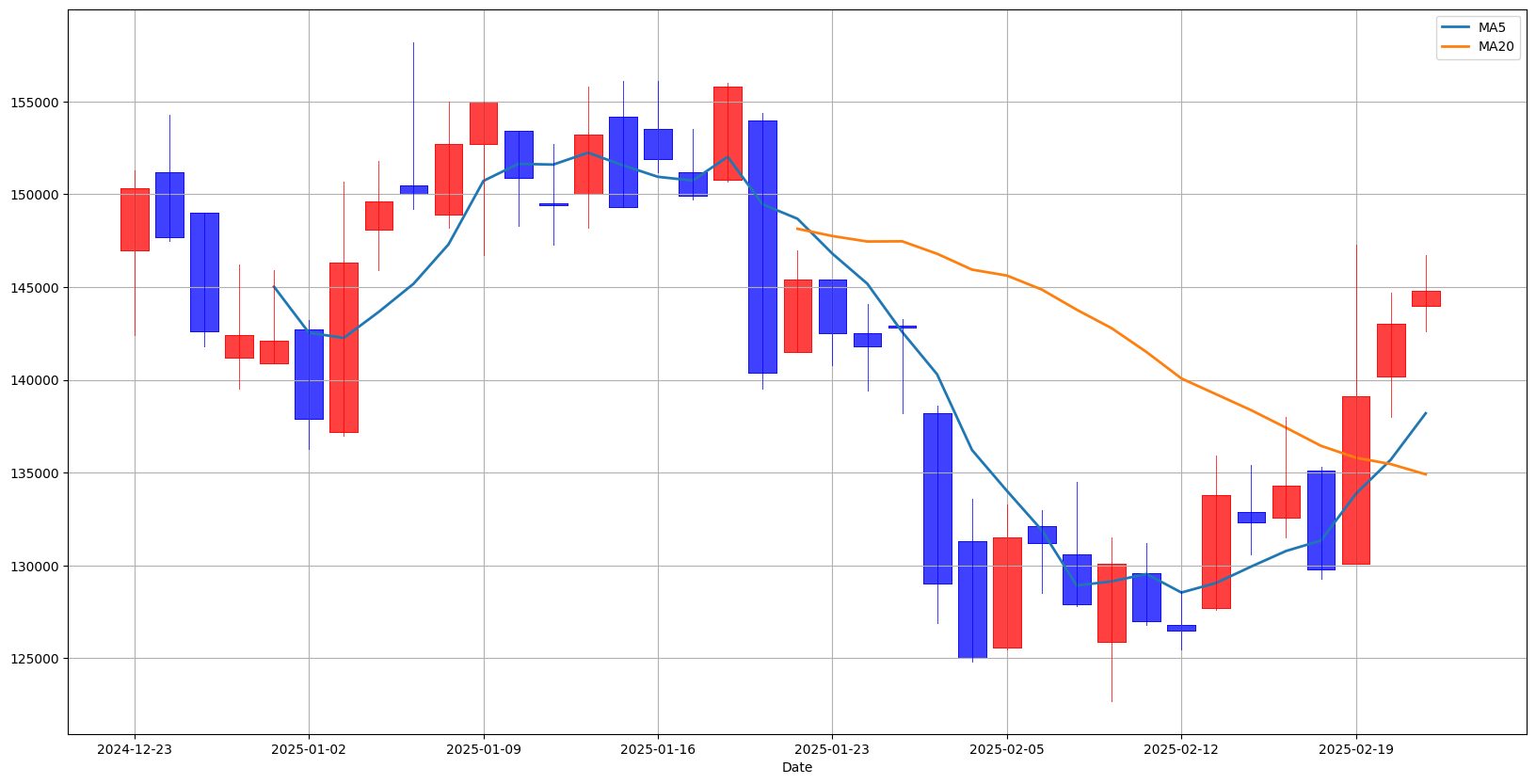Image resolution: width=1536 pixels, height=784 pixels.
Task: Click the red candlestick at 2024-12-23
Action: (x=135, y=219)
